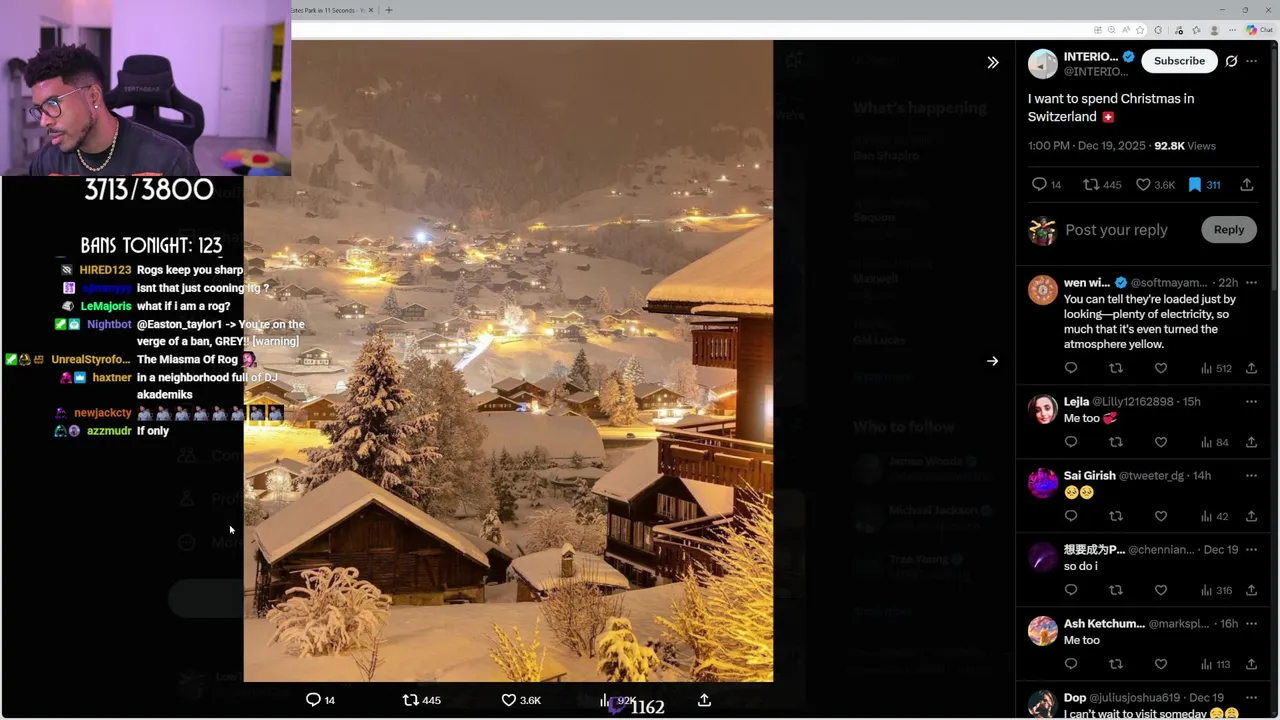Click the Subscribe button
This screenshot has height=720, width=1280.
[1179, 61]
